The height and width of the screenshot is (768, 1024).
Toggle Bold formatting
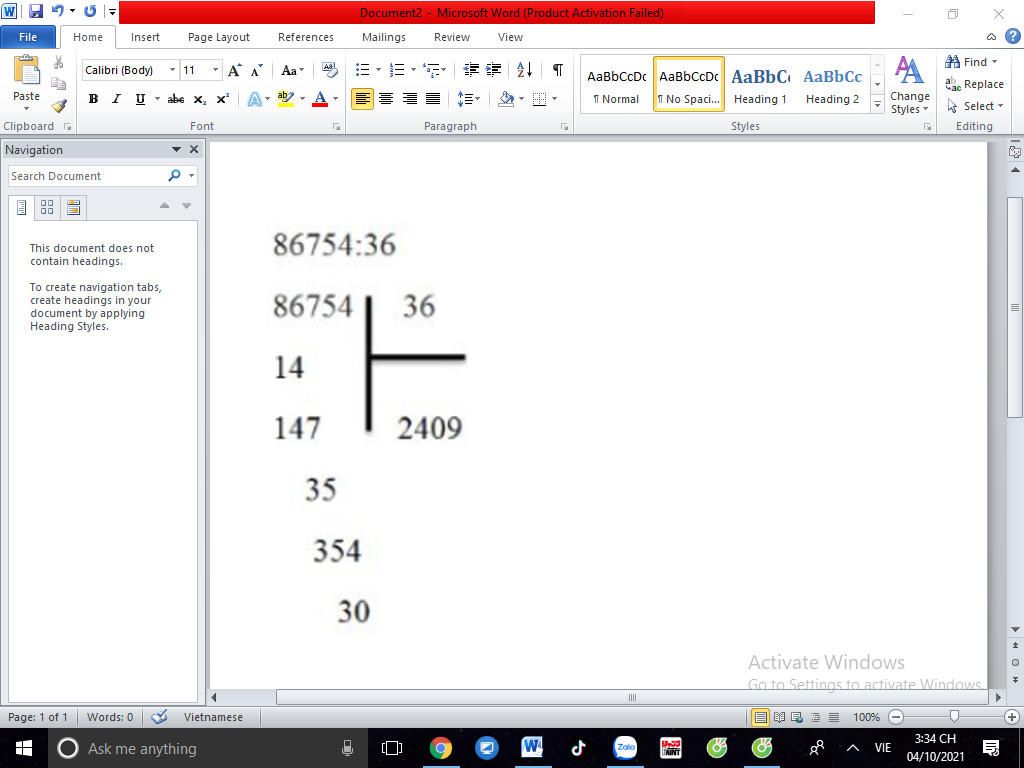point(93,99)
